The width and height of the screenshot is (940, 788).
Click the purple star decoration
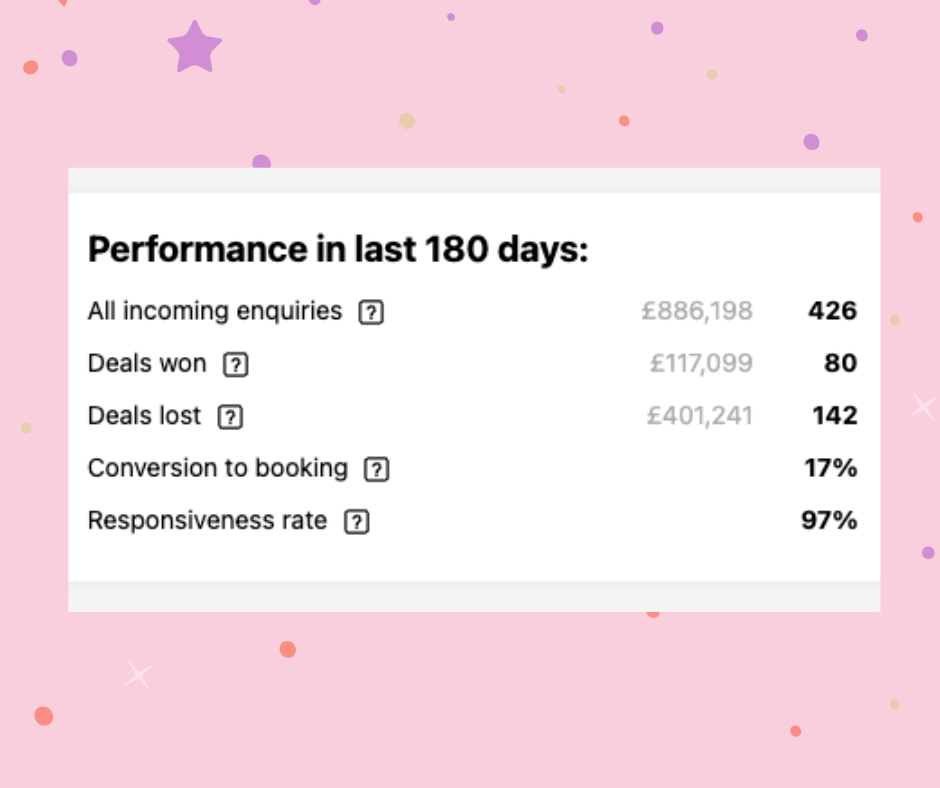click(194, 48)
